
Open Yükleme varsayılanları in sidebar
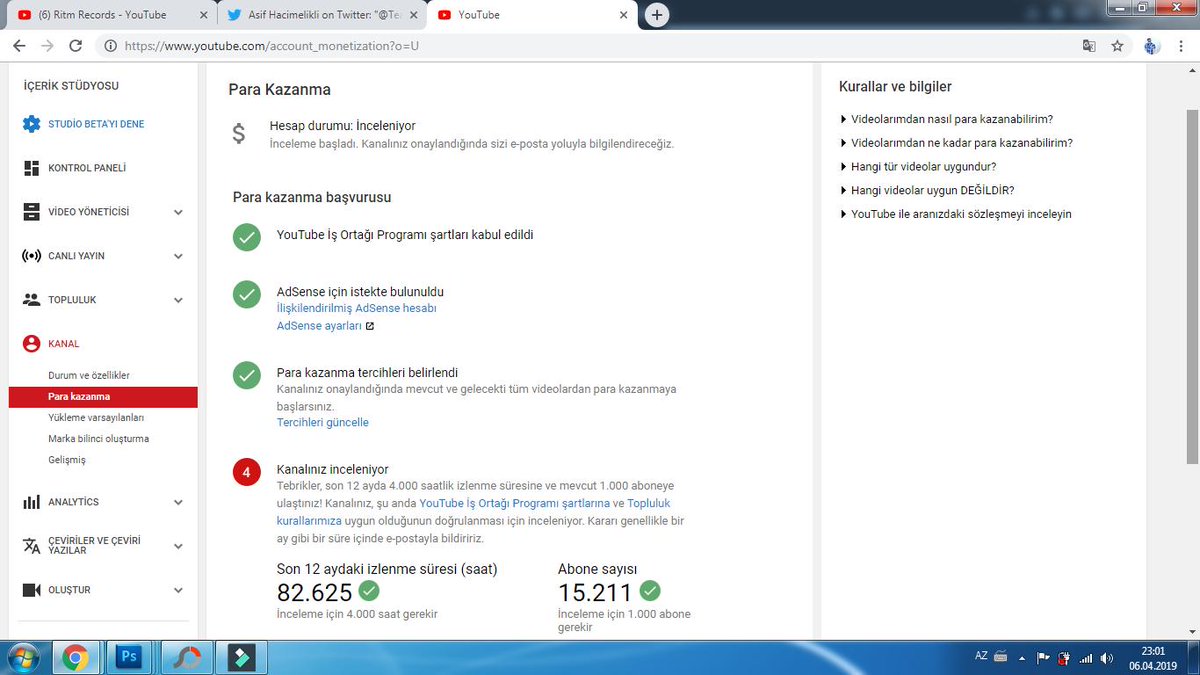click(x=96, y=417)
